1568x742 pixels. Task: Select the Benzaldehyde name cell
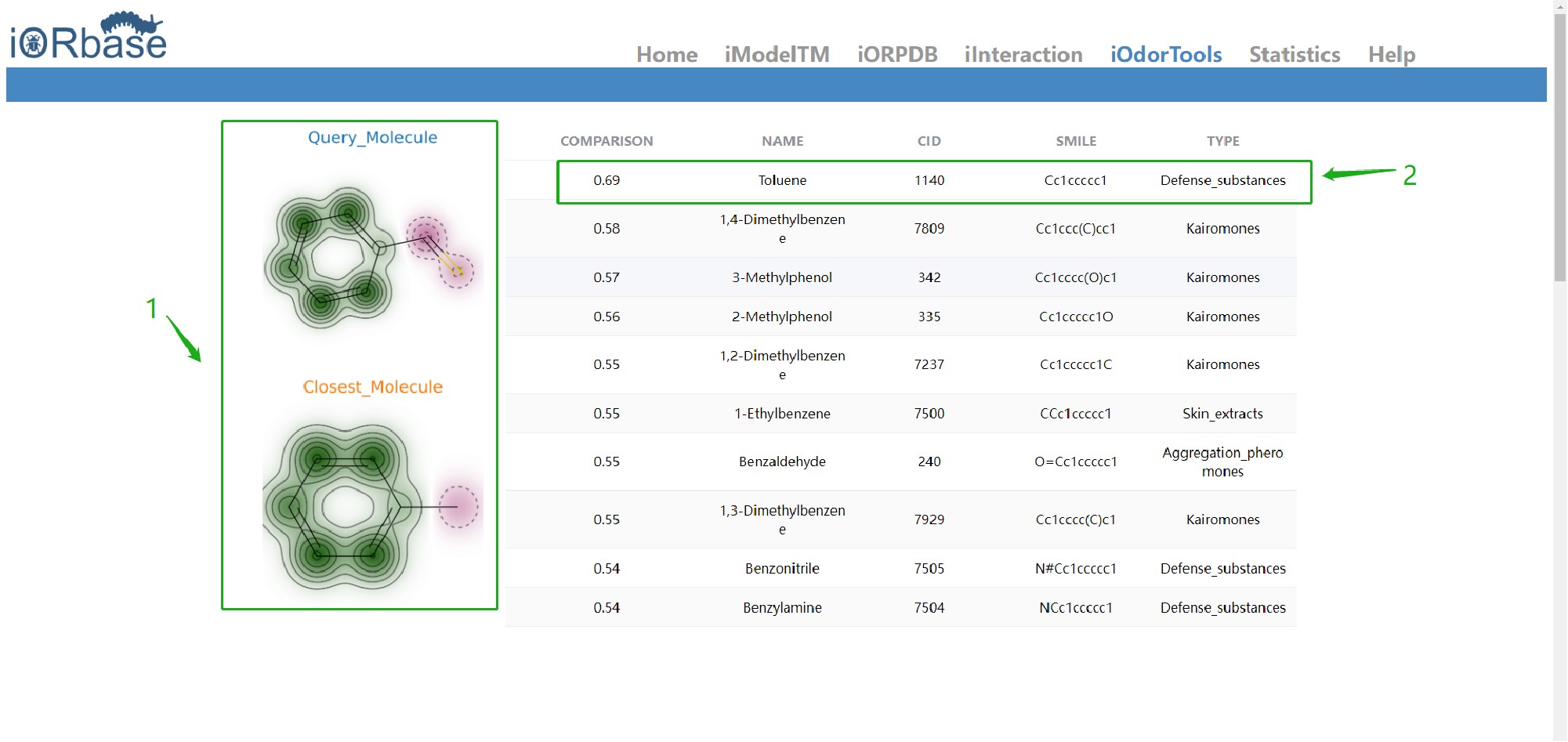point(782,461)
